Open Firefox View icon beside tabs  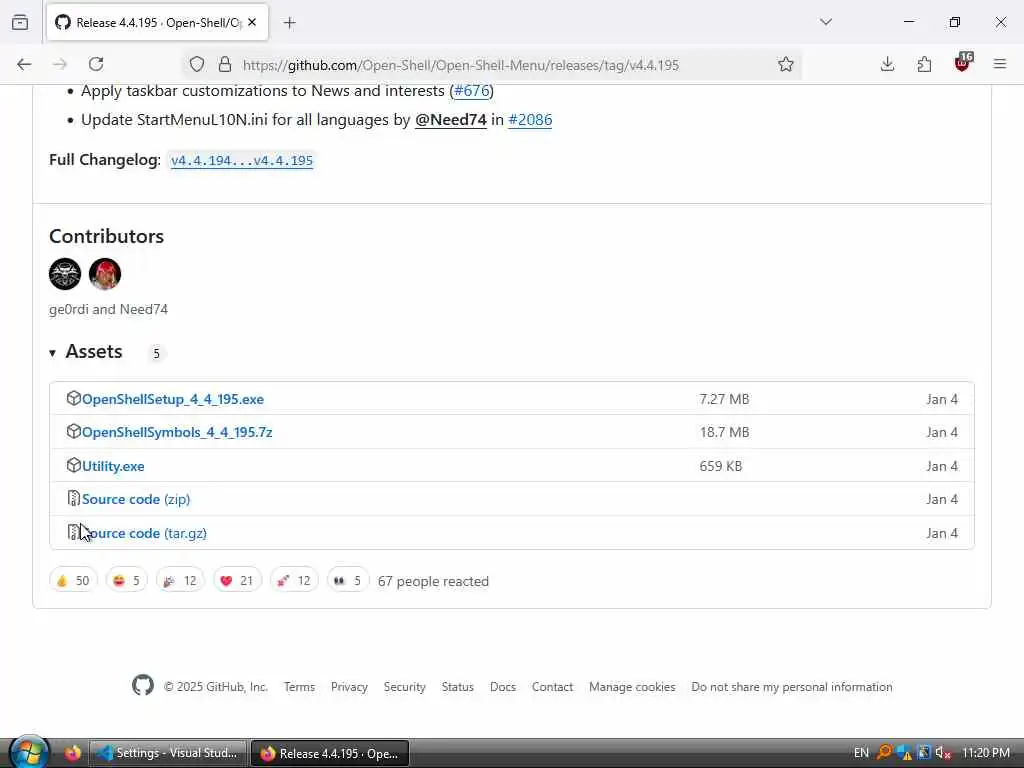(x=20, y=22)
